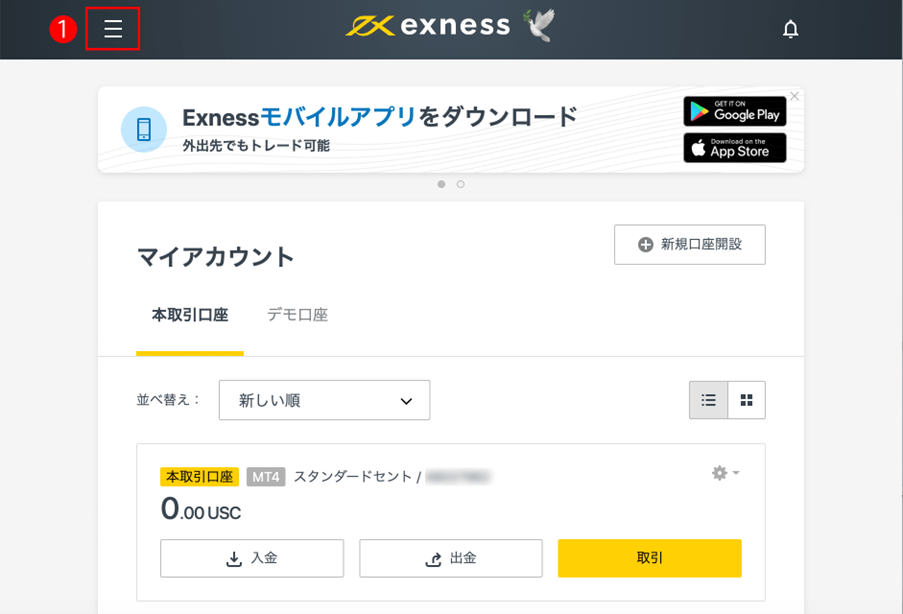Open the Google Play store badge
This screenshot has width=903, height=614.
(735, 111)
